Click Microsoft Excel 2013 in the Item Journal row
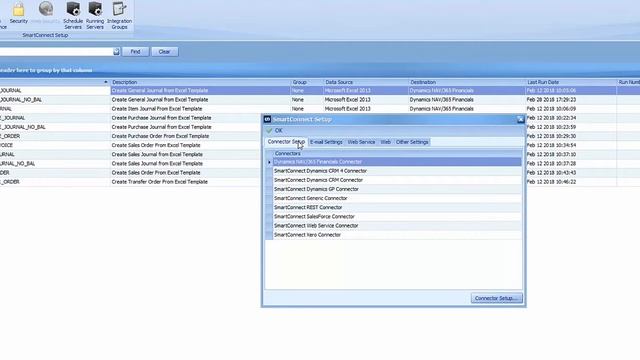This screenshot has width=640, height=360. click(x=347, y=109)
